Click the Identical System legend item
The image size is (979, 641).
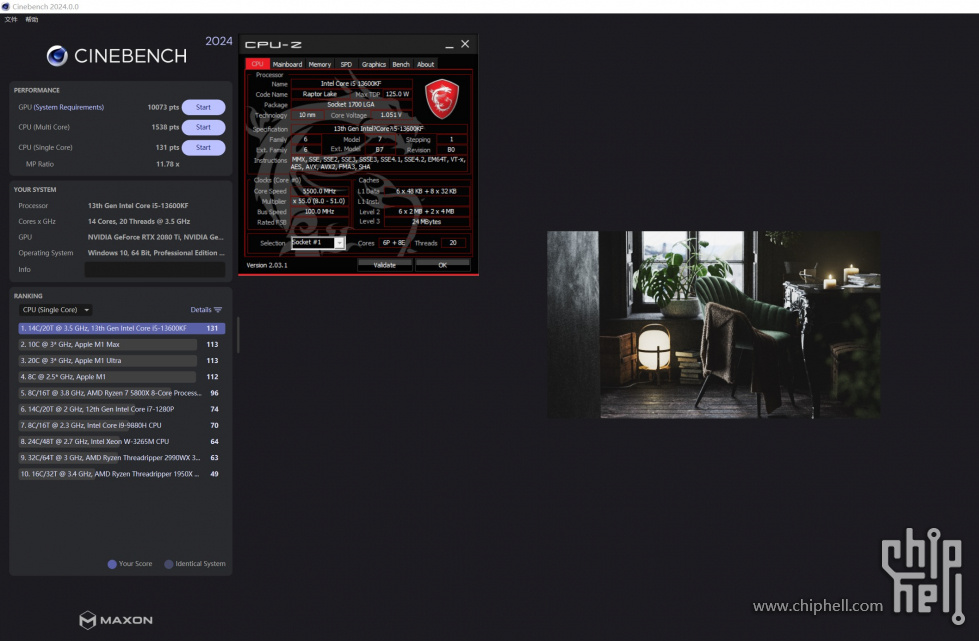click(x=195, y=564)
